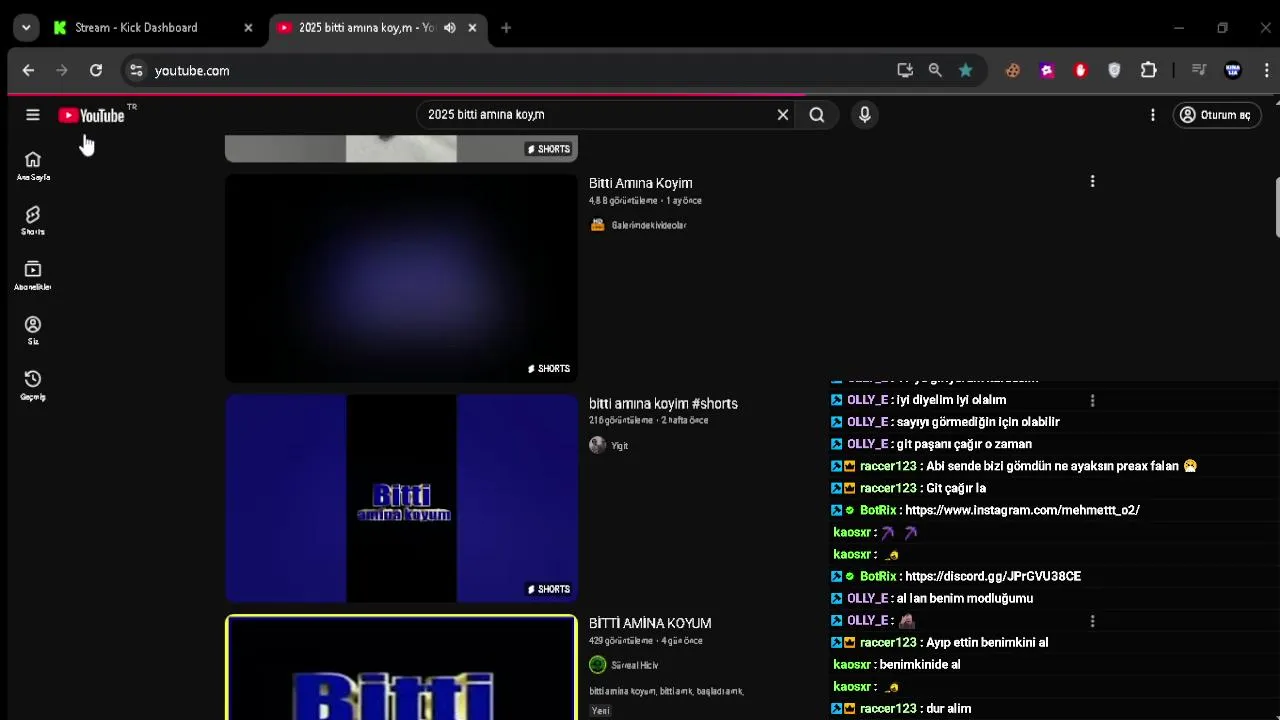Go to Ana Sayfa in sidebar
The height and width of the screenshot is (720, 1280).
coord(33,166)
